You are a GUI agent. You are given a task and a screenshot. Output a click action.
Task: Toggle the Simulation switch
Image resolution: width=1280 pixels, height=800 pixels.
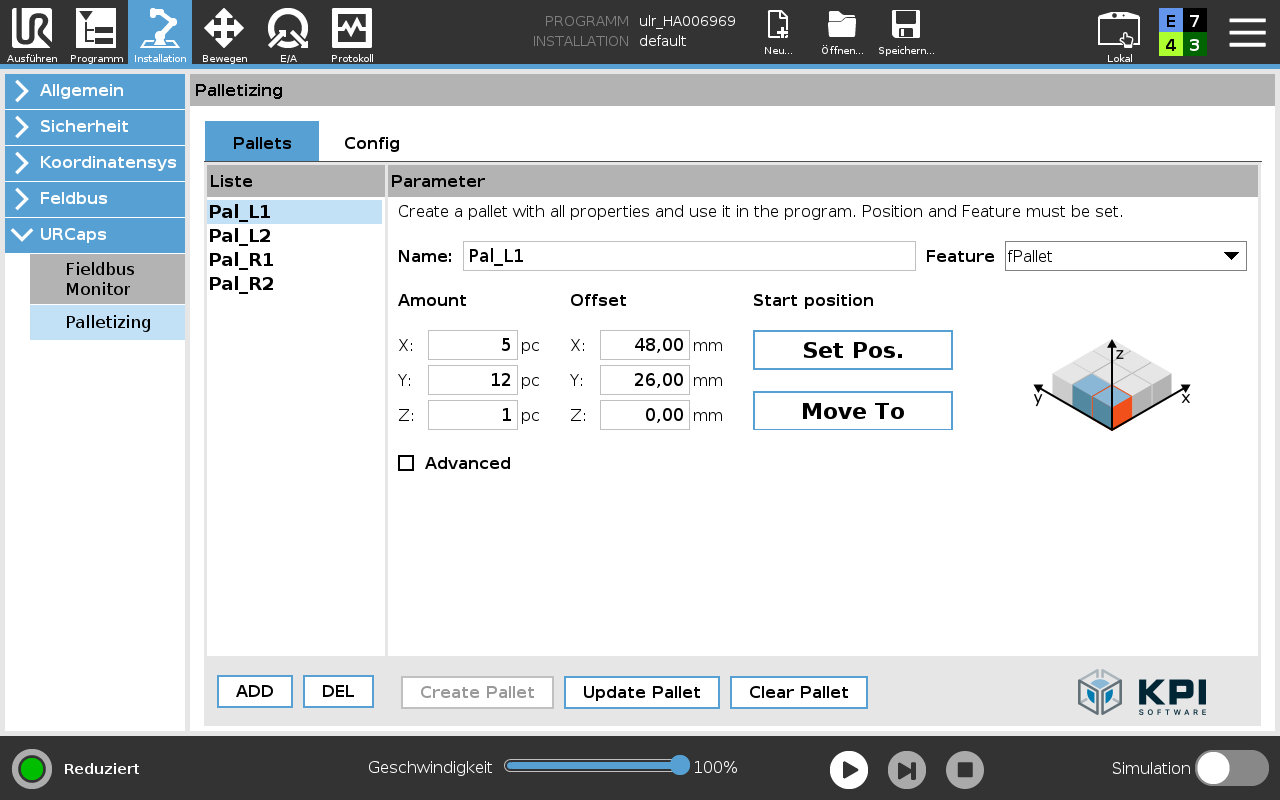click(1232, 768)
